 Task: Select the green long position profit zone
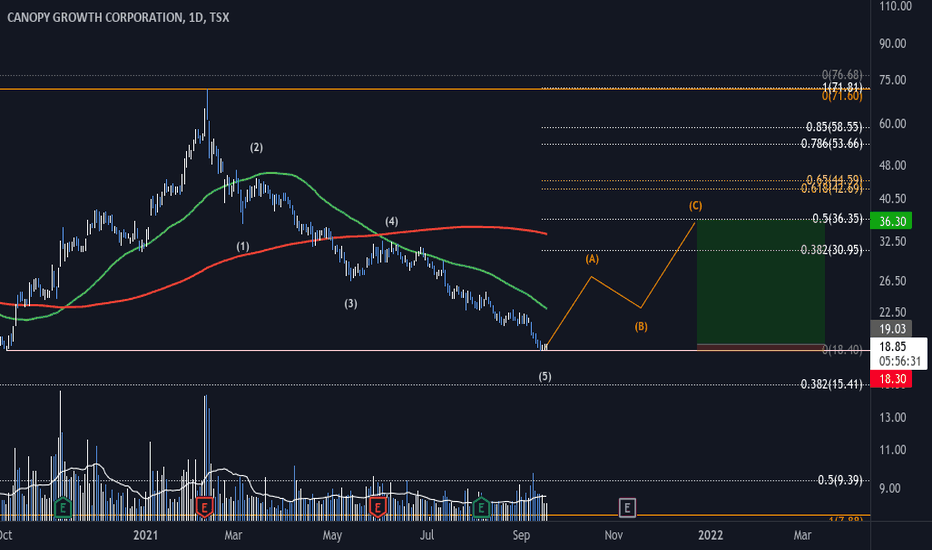coord(761,282)
